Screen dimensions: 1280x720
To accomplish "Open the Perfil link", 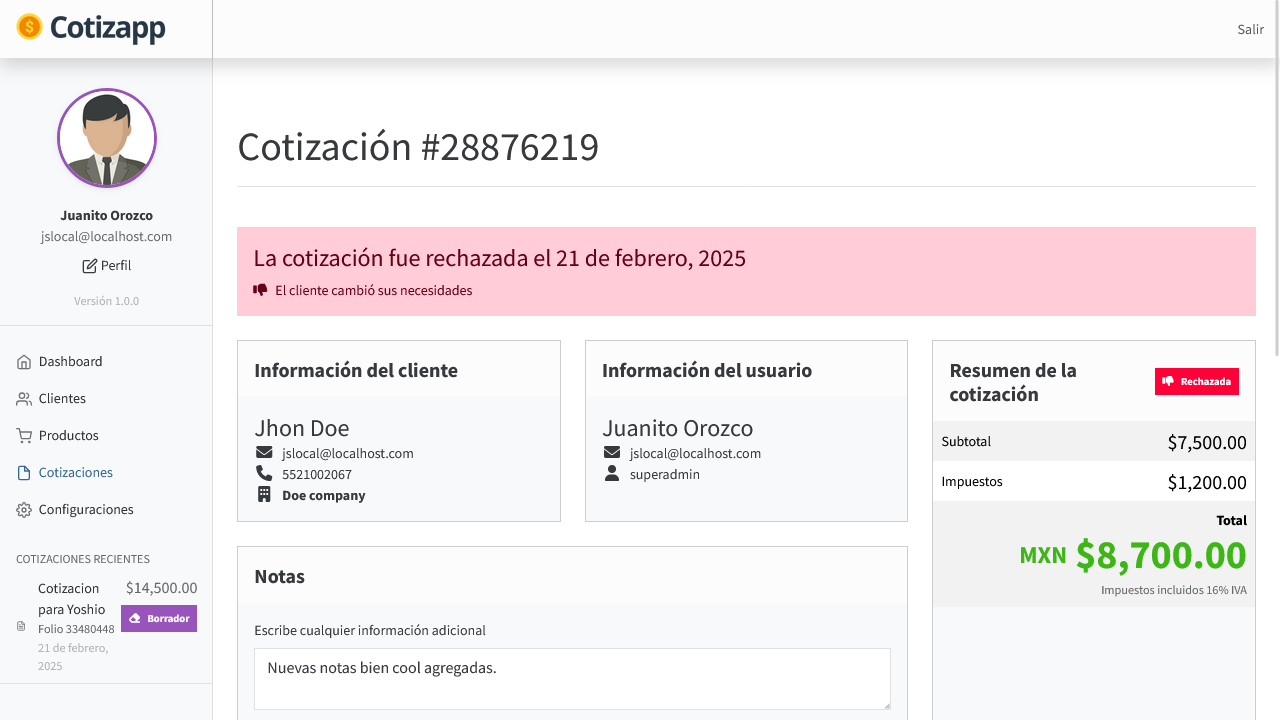I will pos(106,266).
